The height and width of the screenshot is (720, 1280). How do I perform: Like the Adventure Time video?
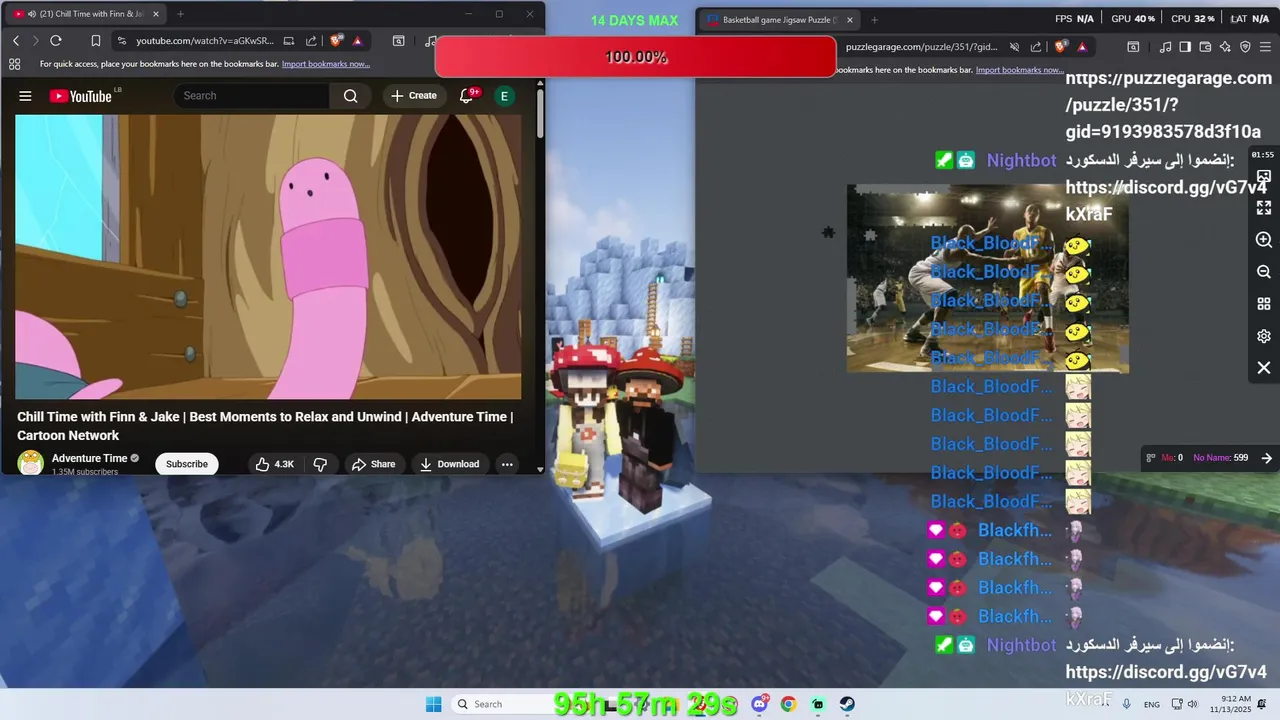(x=274, y=464)
